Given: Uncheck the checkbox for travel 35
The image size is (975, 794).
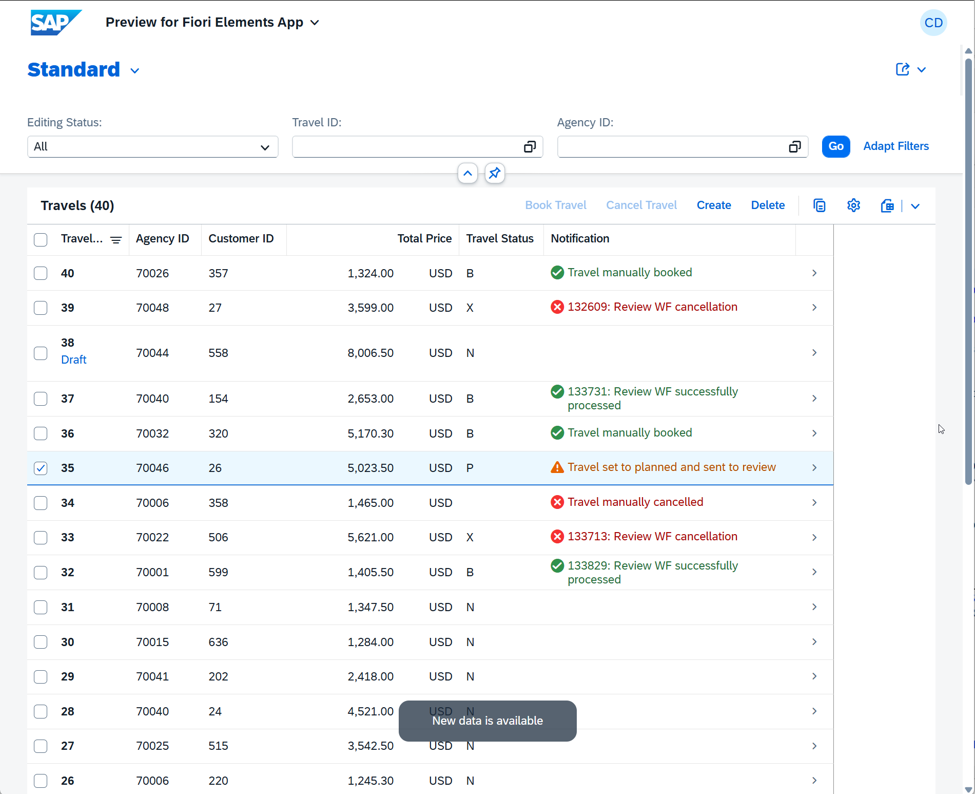Looking at the screenshot, I should (x=40, y=468).
